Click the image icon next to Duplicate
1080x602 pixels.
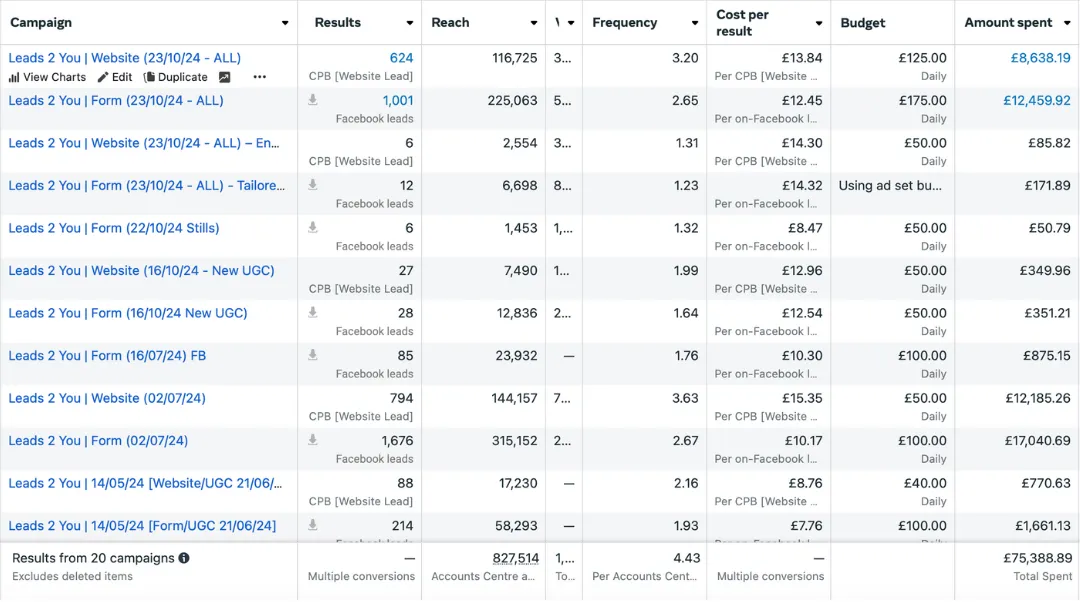[x=225, y=77]
